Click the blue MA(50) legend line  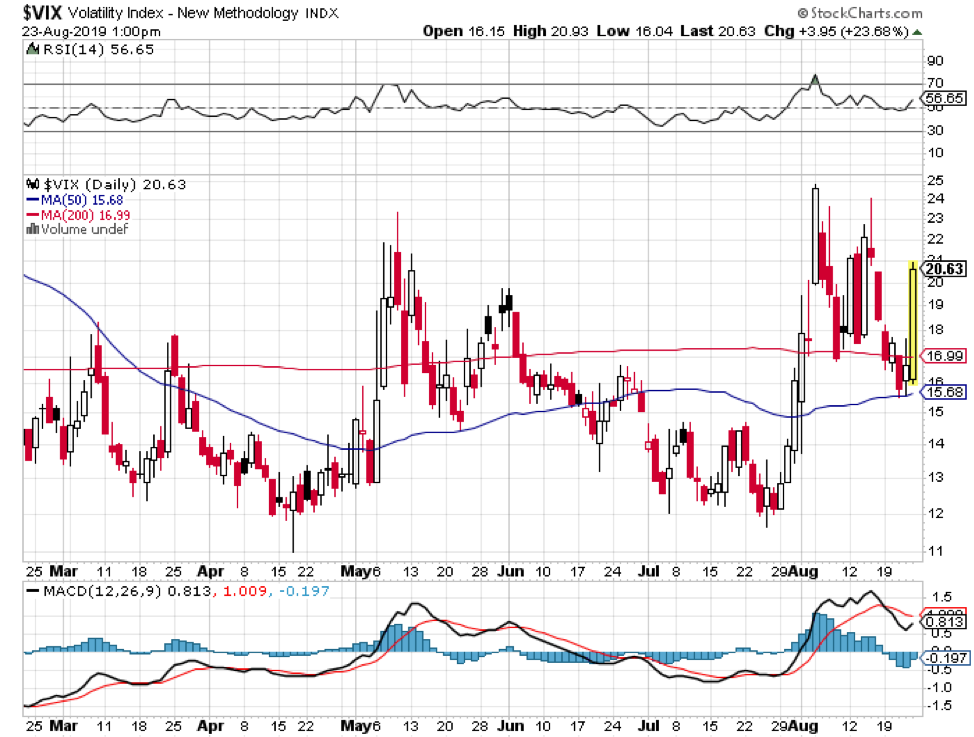coord(31,200)
